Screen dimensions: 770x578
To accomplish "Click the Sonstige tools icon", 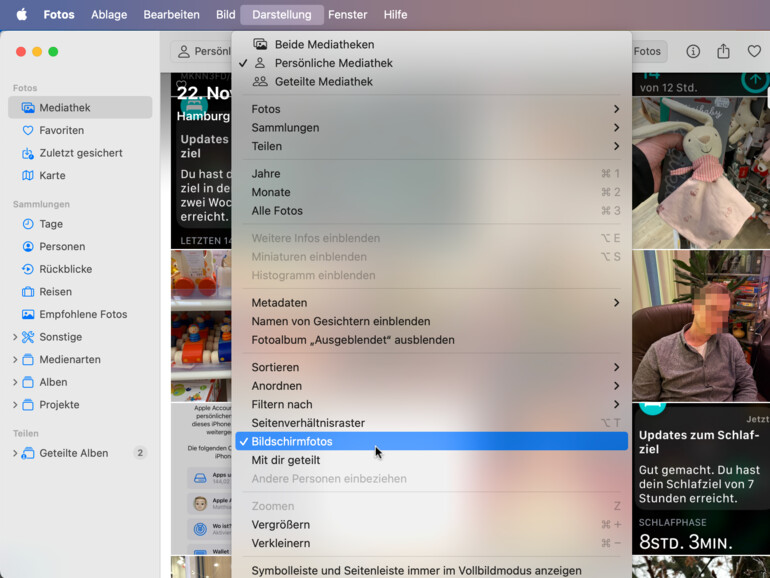I will 28,337.
